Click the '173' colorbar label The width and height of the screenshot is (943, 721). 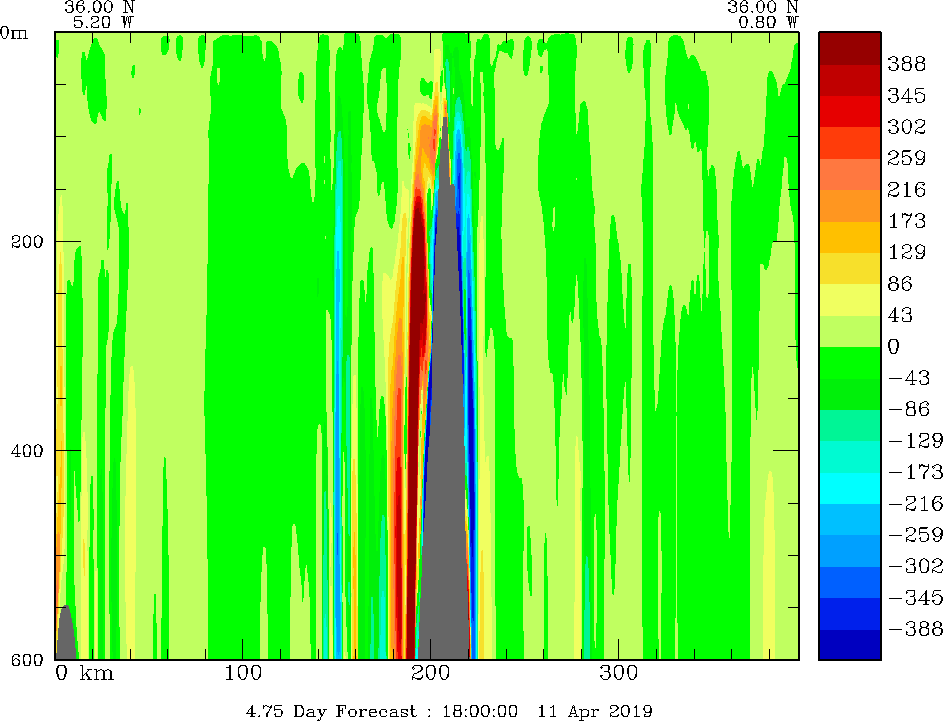click(x=906, y=221)
